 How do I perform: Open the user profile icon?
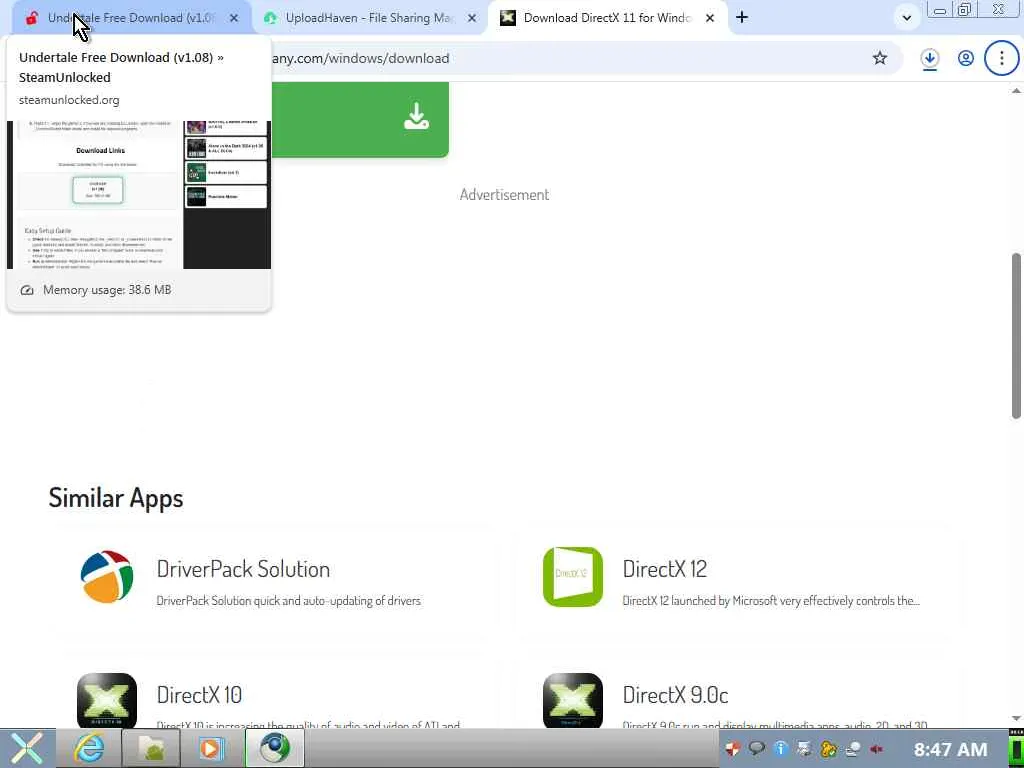coord(965,58)
